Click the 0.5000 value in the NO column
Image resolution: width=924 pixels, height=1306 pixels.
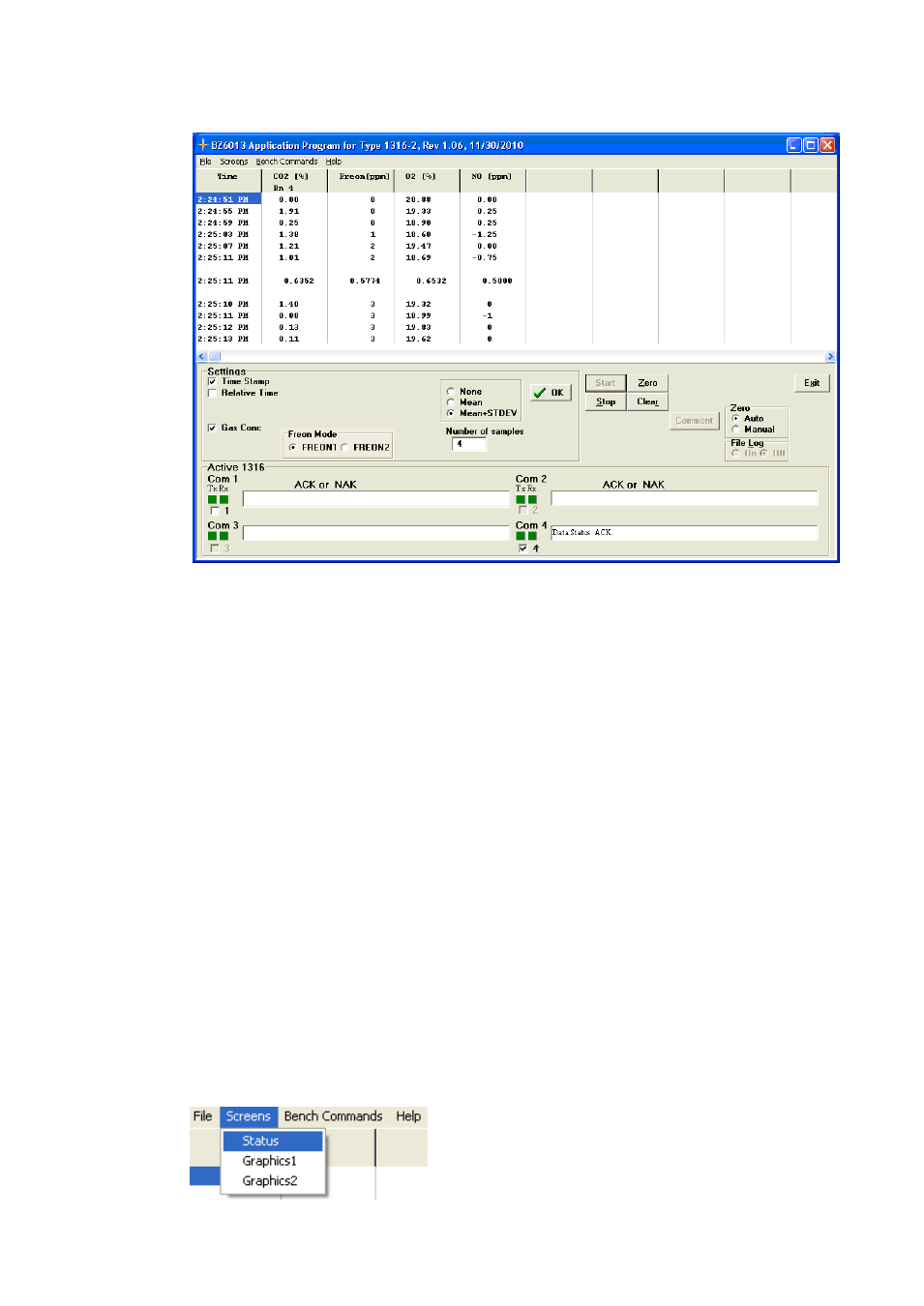point(497,281)
